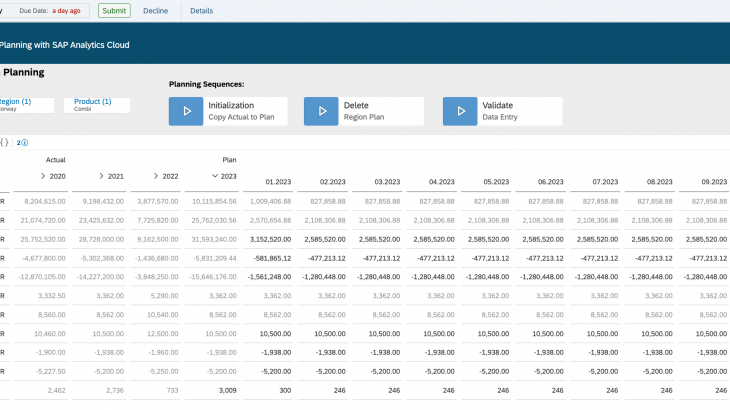This screenshot has height=410, width=730.
Task: Click the curly braces formula icon
Action: coord(4,143)
